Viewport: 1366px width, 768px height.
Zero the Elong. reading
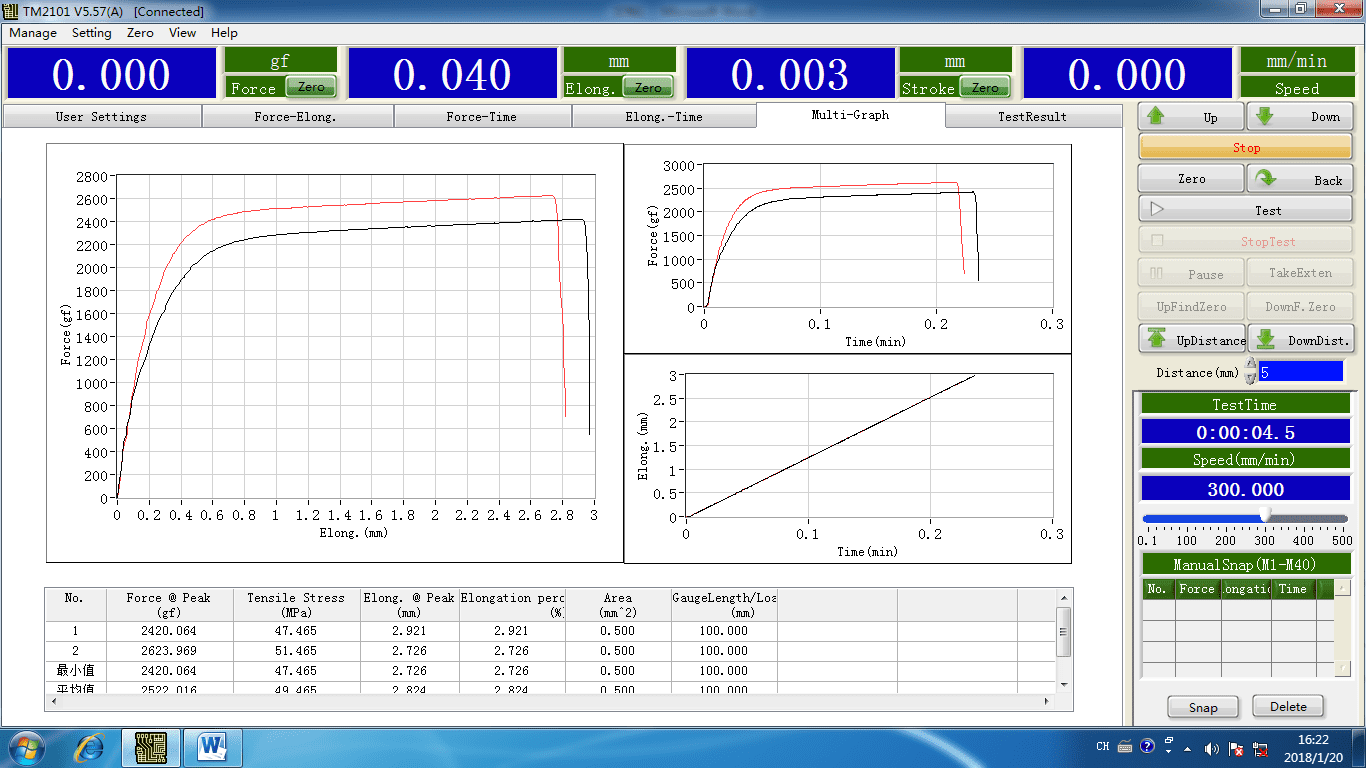(648, 88)
